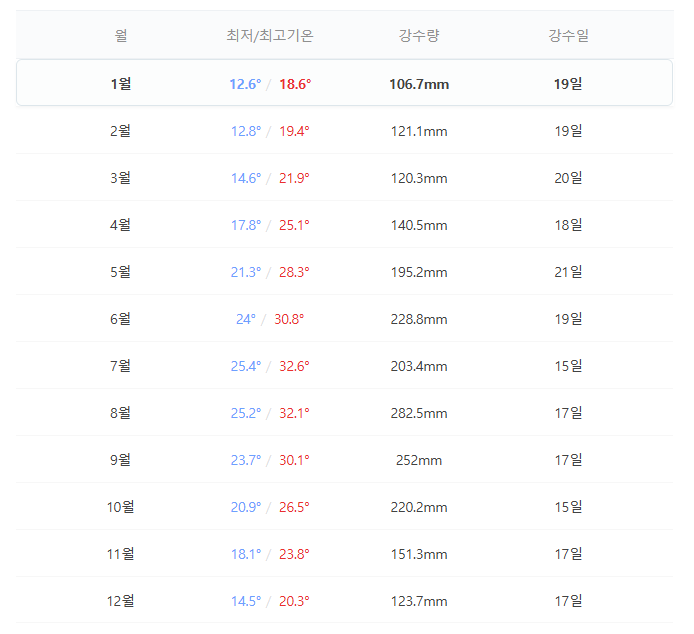Viewport: 694px width, 634px height.
Task: Click the low temperature 21.3° value
Action: coord(246,272)
